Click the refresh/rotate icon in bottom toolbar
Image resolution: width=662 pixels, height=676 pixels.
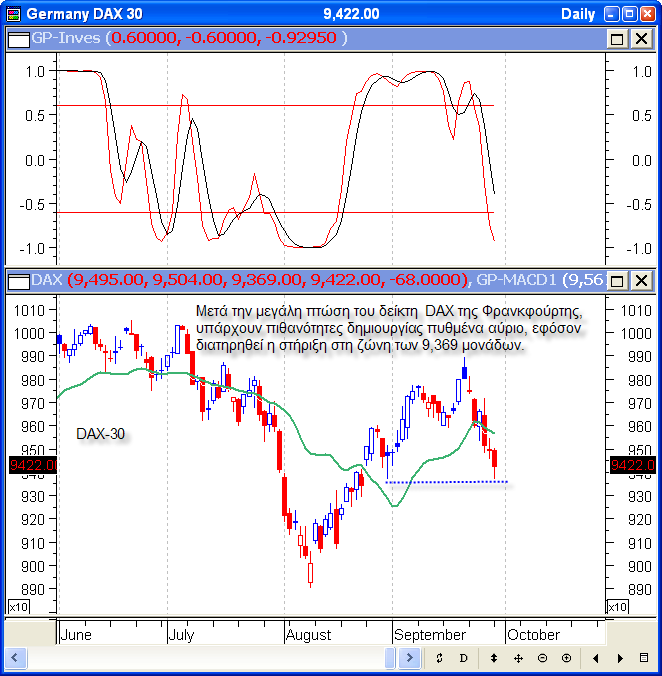tap(439, 658)
